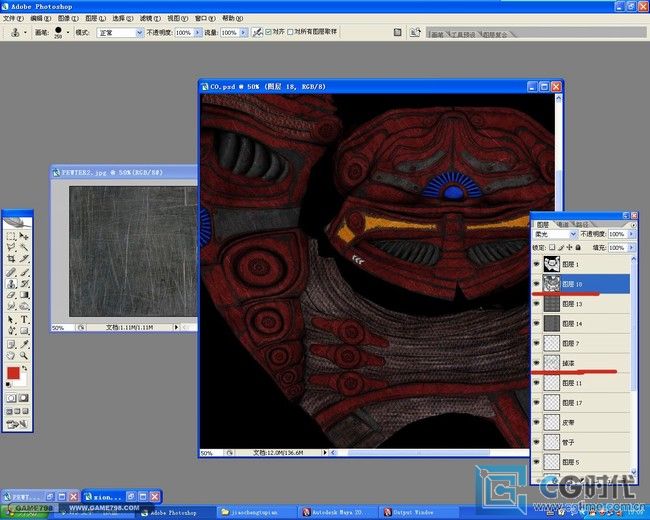
Task: Select the Pen tool
Action: click(11, 331)
